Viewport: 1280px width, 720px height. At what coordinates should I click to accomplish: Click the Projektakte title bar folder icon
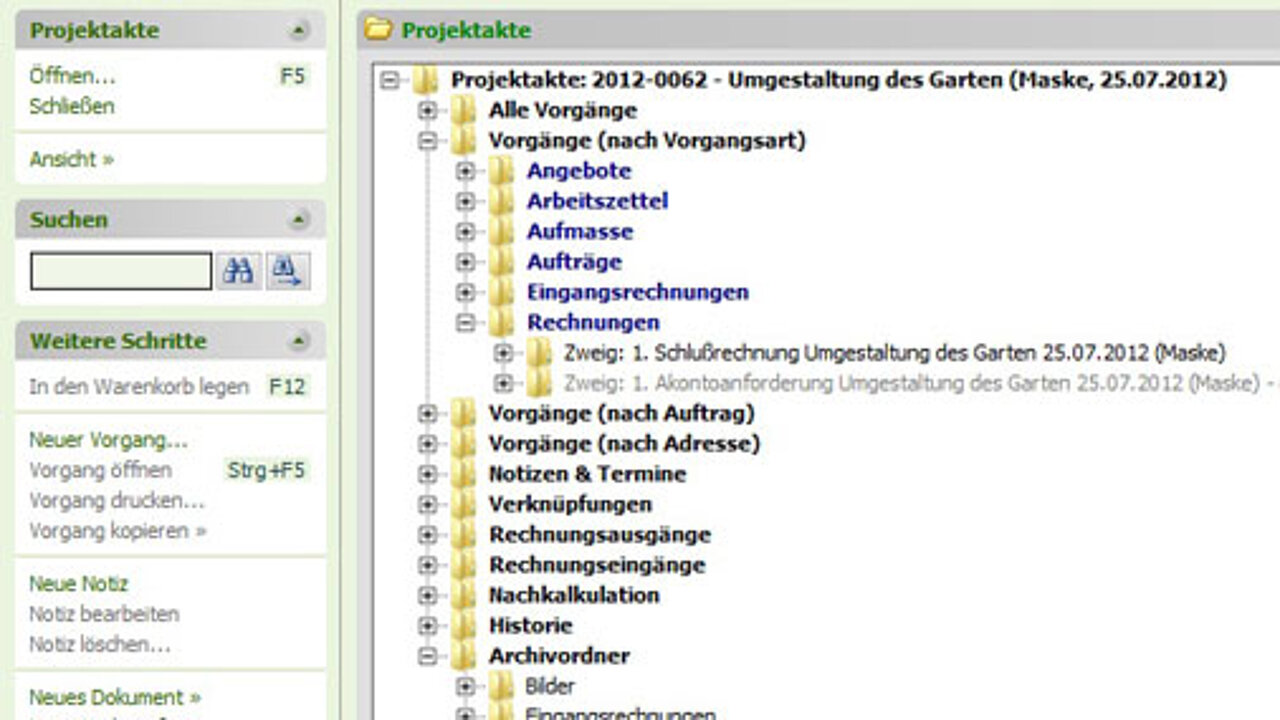[x=378, y=30]
